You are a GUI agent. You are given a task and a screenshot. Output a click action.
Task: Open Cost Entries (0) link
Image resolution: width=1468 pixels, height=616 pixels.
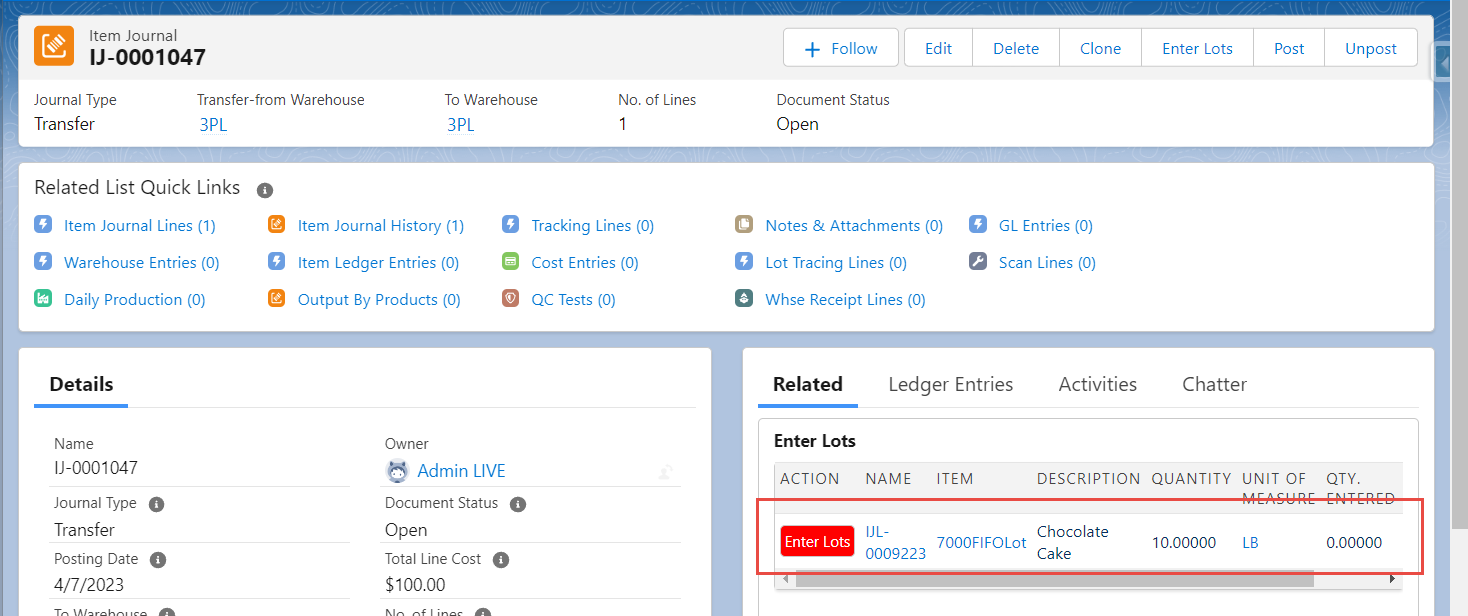[585, 263]
